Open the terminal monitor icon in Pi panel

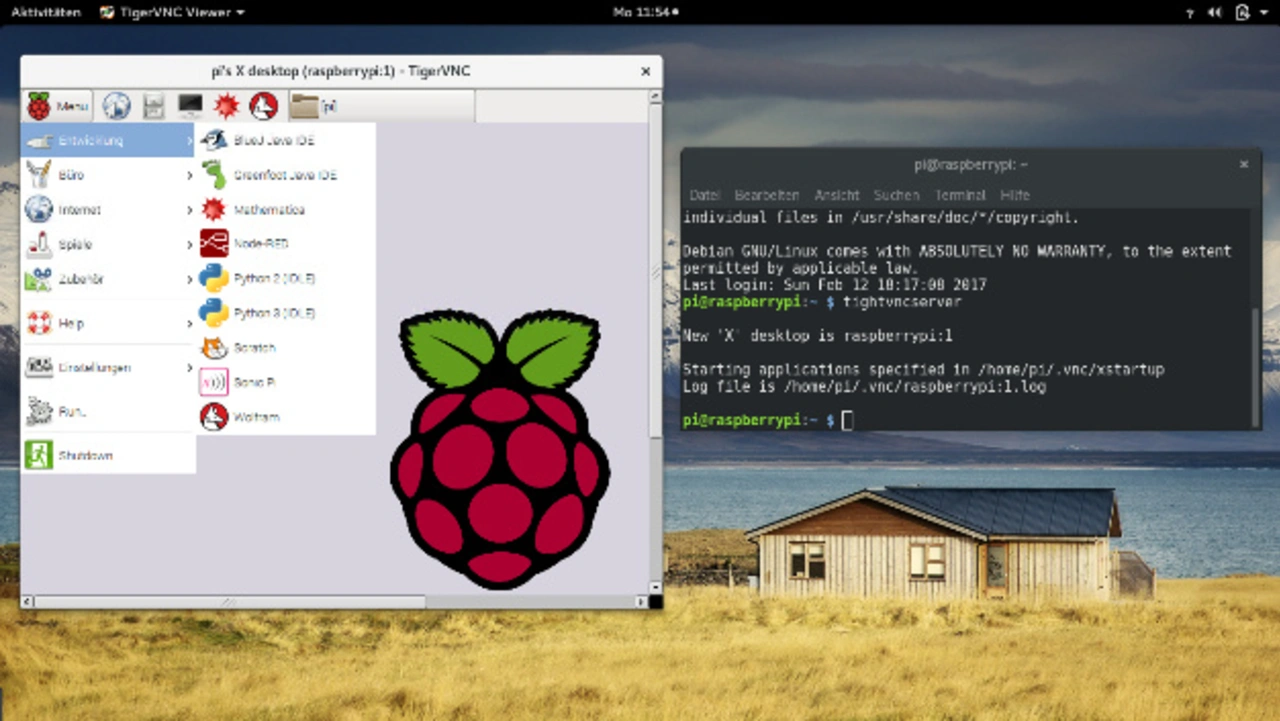click(x=190, y=106)
